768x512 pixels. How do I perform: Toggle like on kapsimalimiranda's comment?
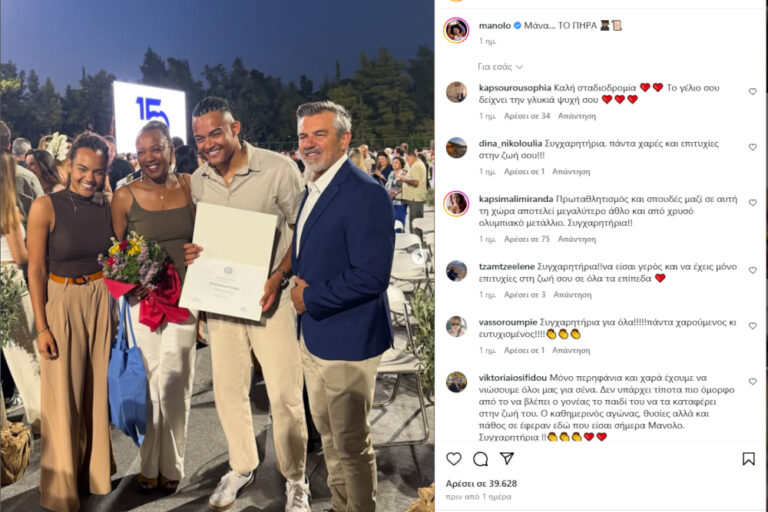click(752, 203)
